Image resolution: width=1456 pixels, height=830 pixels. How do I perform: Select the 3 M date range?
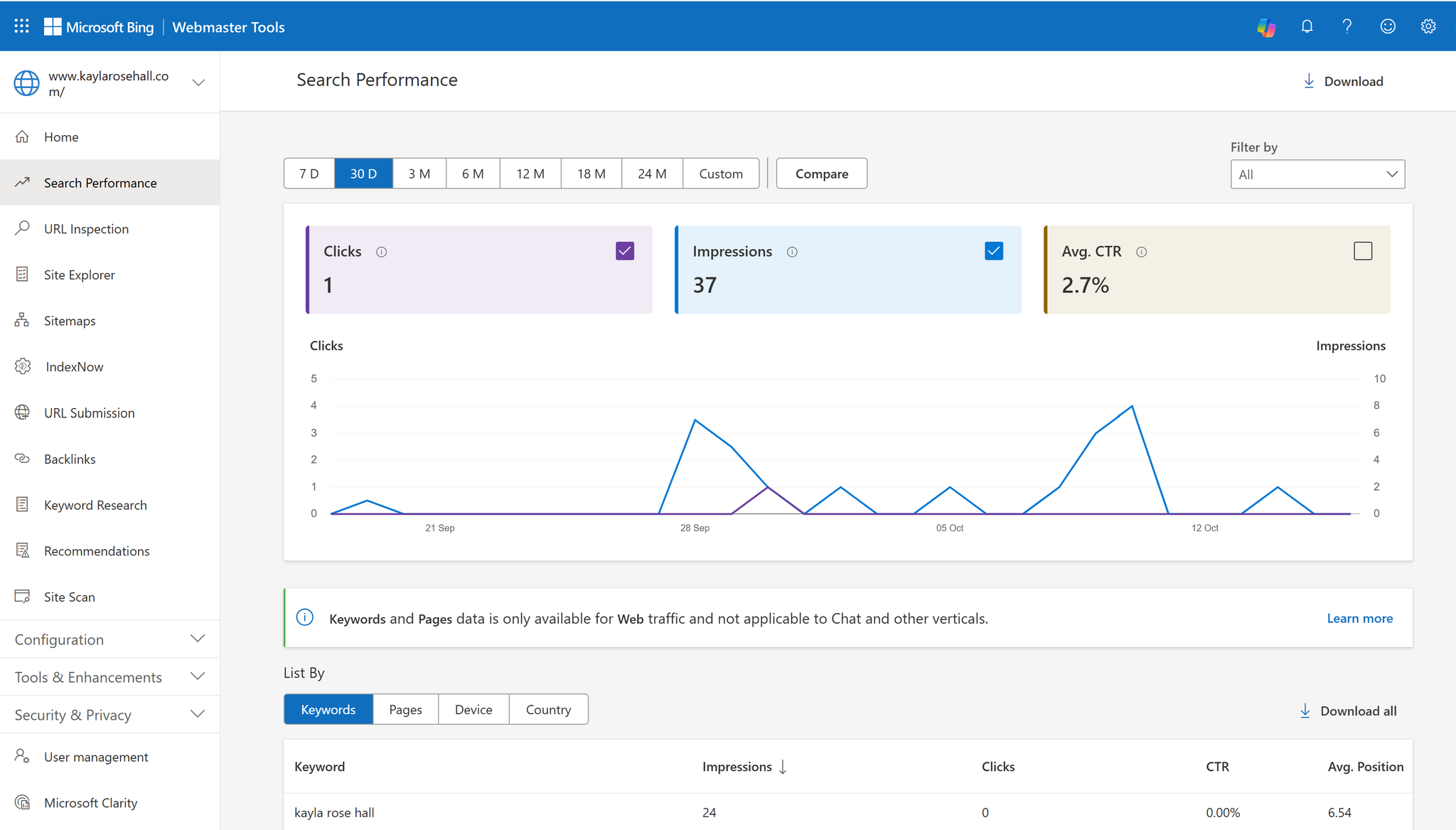[x=419, y=174]
